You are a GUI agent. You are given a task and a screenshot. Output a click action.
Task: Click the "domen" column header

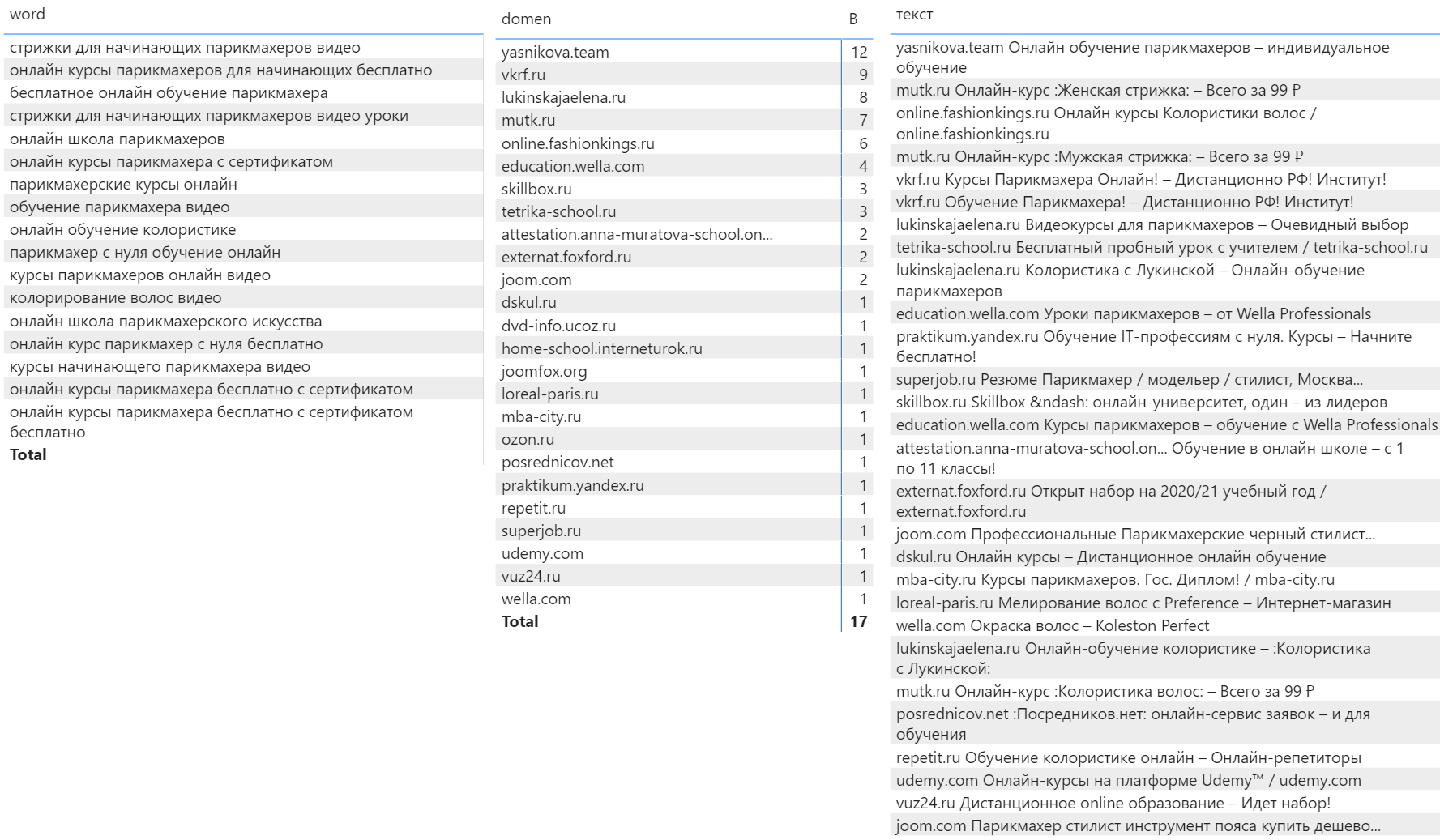[x=526, y=19]
